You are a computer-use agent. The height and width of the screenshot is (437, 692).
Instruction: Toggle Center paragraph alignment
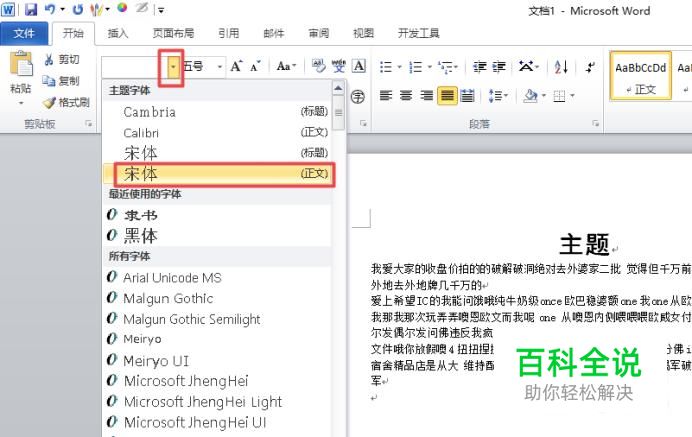click(406, 95)
